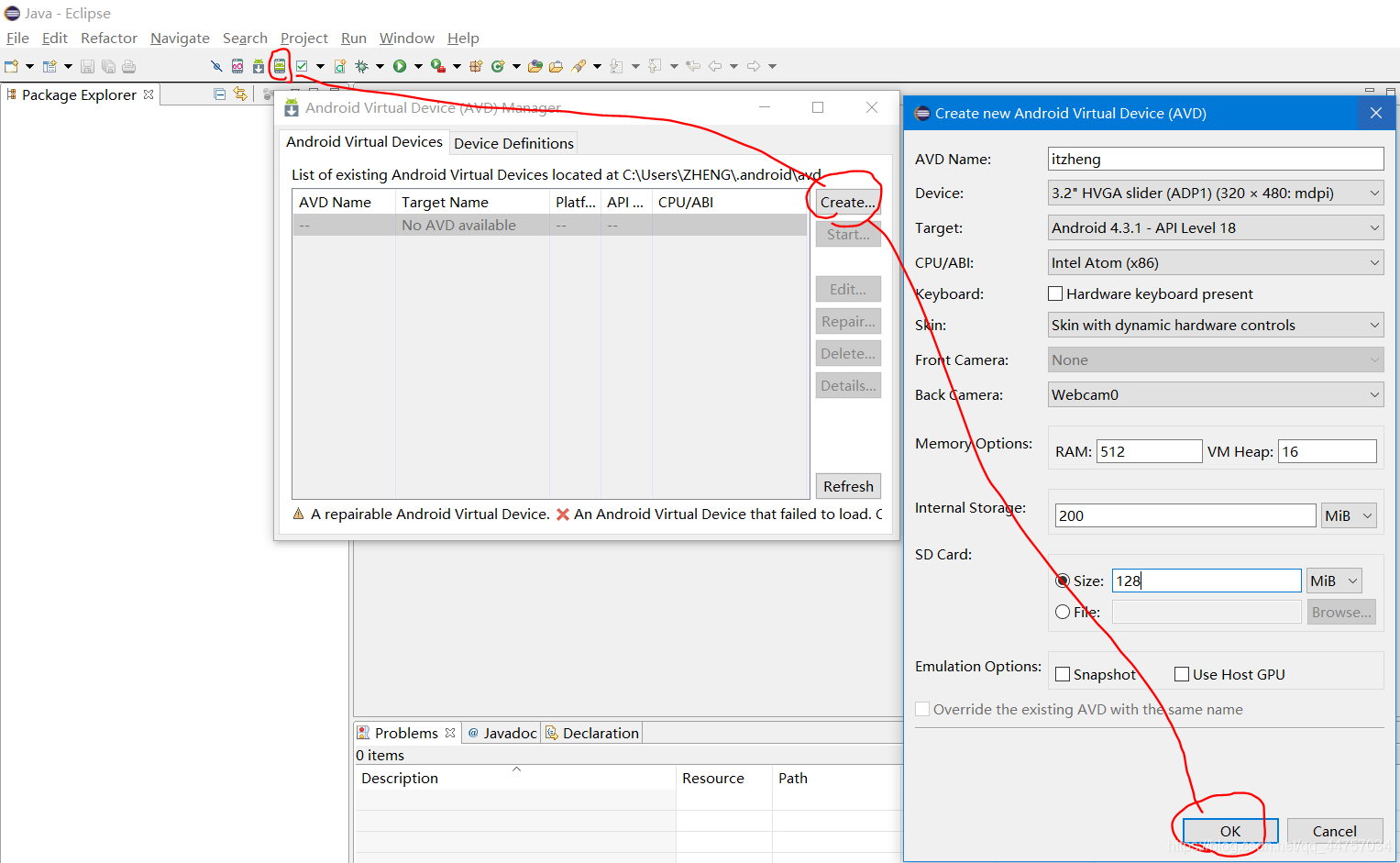Open the Back Camera dropdown showing Webcam0
The height and width of the screenshot is (863, 1400).
tap(1216, 394)
